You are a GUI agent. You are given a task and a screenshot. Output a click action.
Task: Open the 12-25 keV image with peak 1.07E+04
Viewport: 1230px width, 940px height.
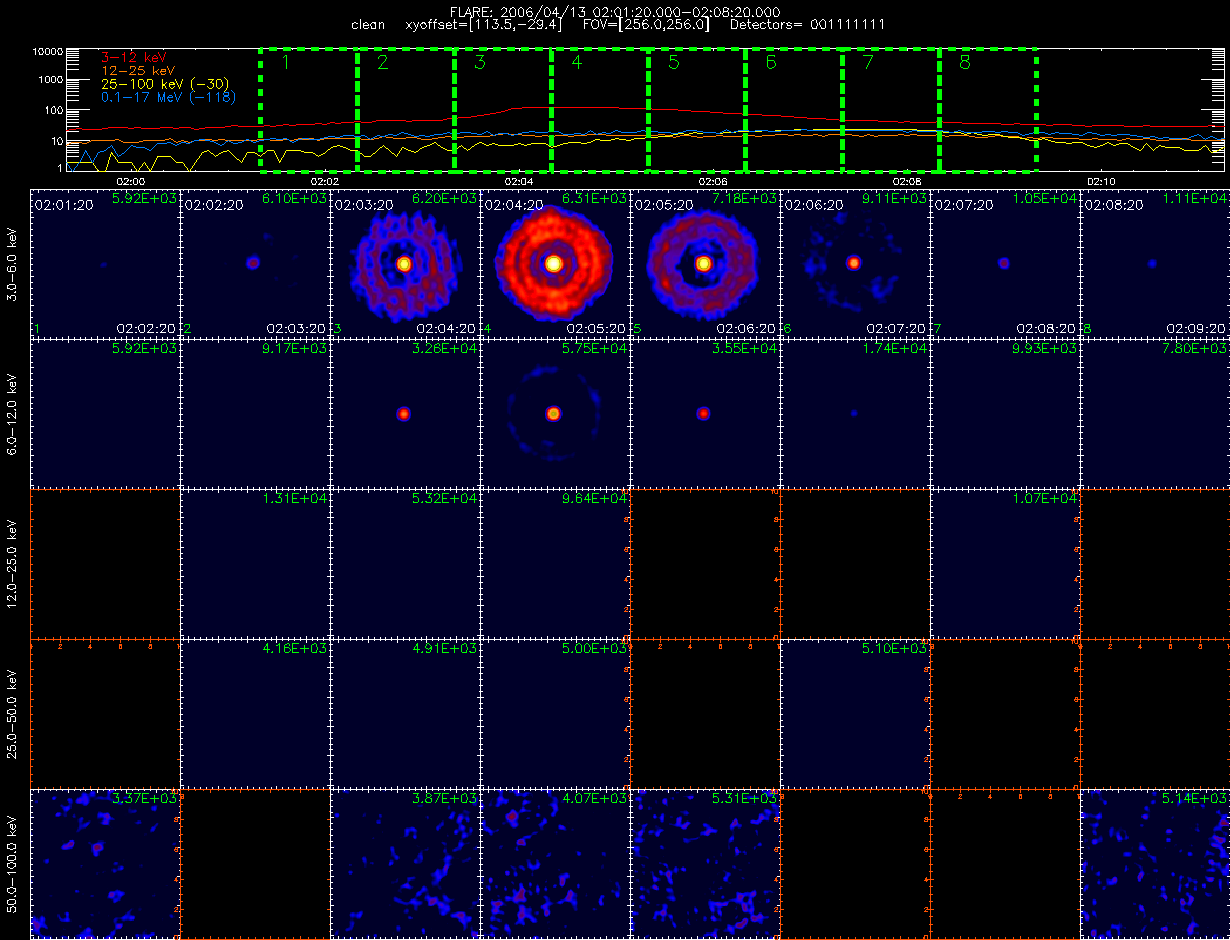[x=1005, y=563]
